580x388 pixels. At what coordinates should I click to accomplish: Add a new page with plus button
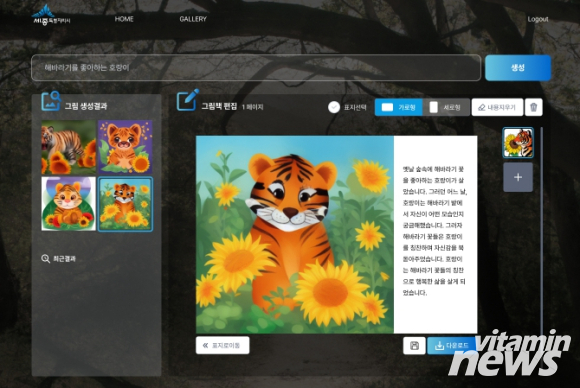(x=518, y=177)
